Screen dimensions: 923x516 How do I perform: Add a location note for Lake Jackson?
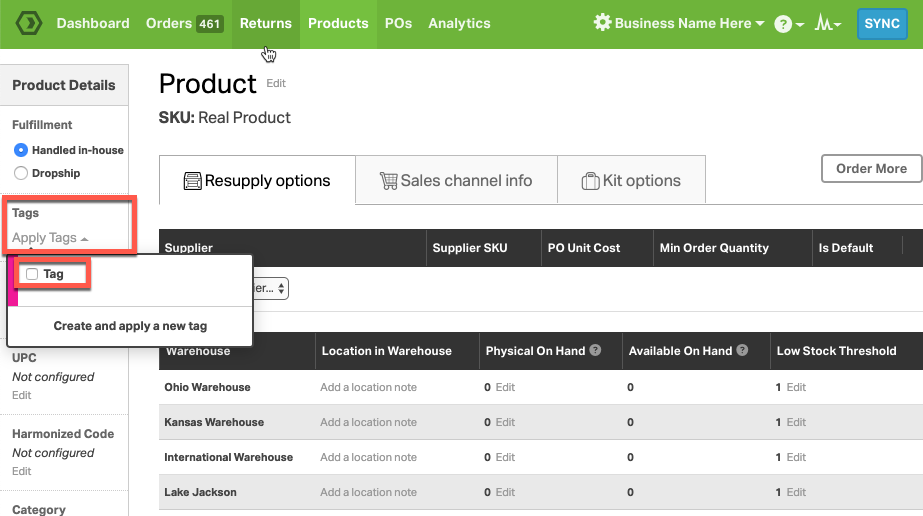click(368, 492)
